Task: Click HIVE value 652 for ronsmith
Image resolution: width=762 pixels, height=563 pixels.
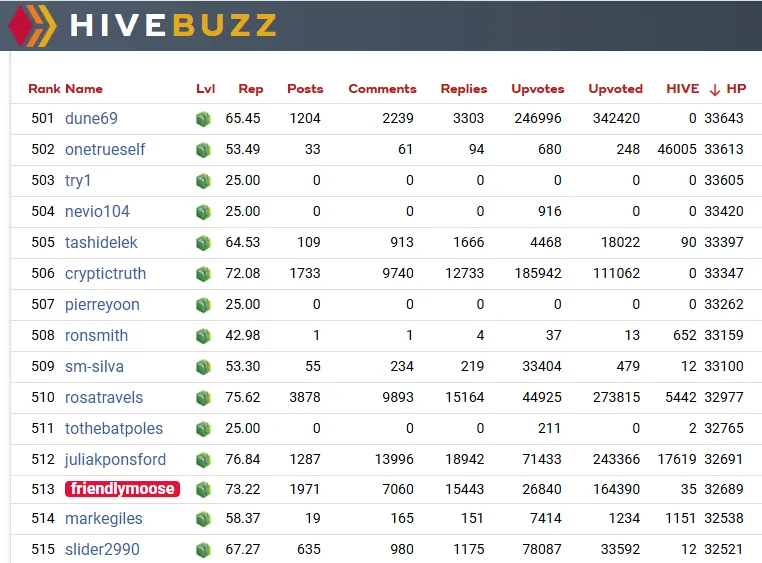Action: click(x=685, y=336)
